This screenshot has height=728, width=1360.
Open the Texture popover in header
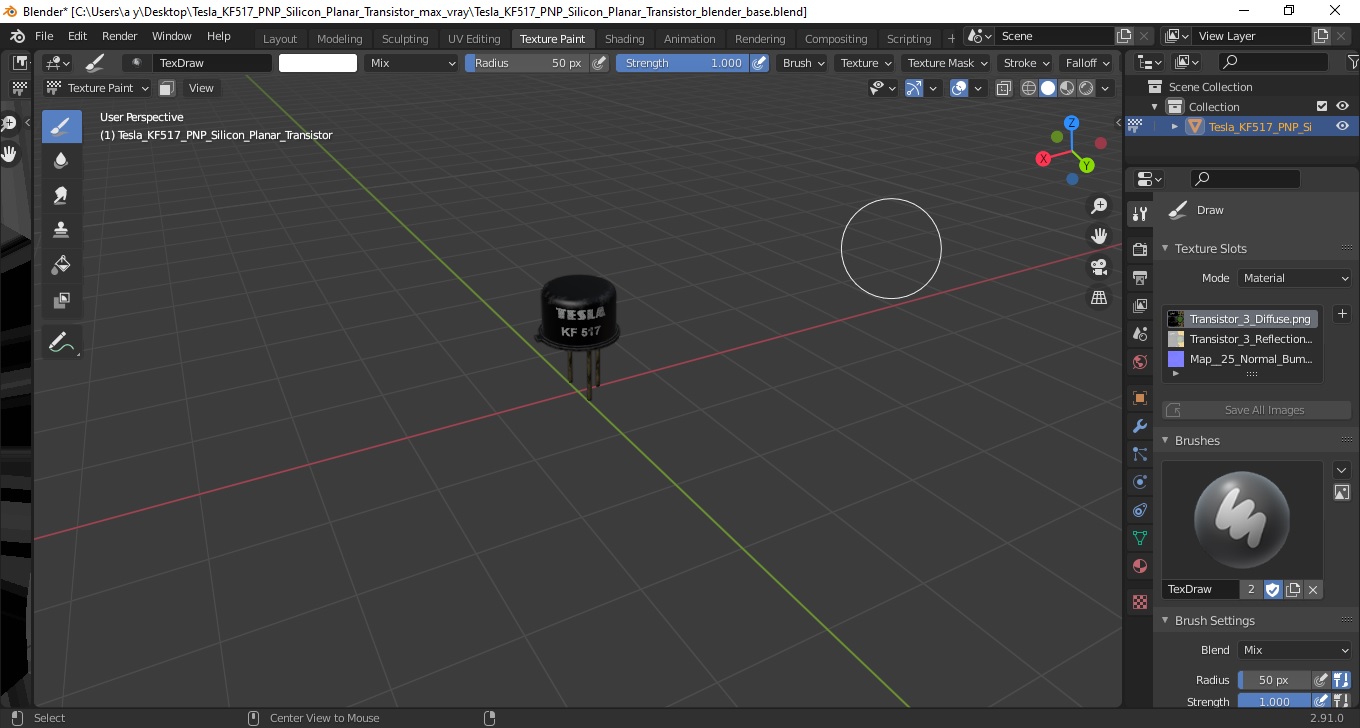coord(866,62)
